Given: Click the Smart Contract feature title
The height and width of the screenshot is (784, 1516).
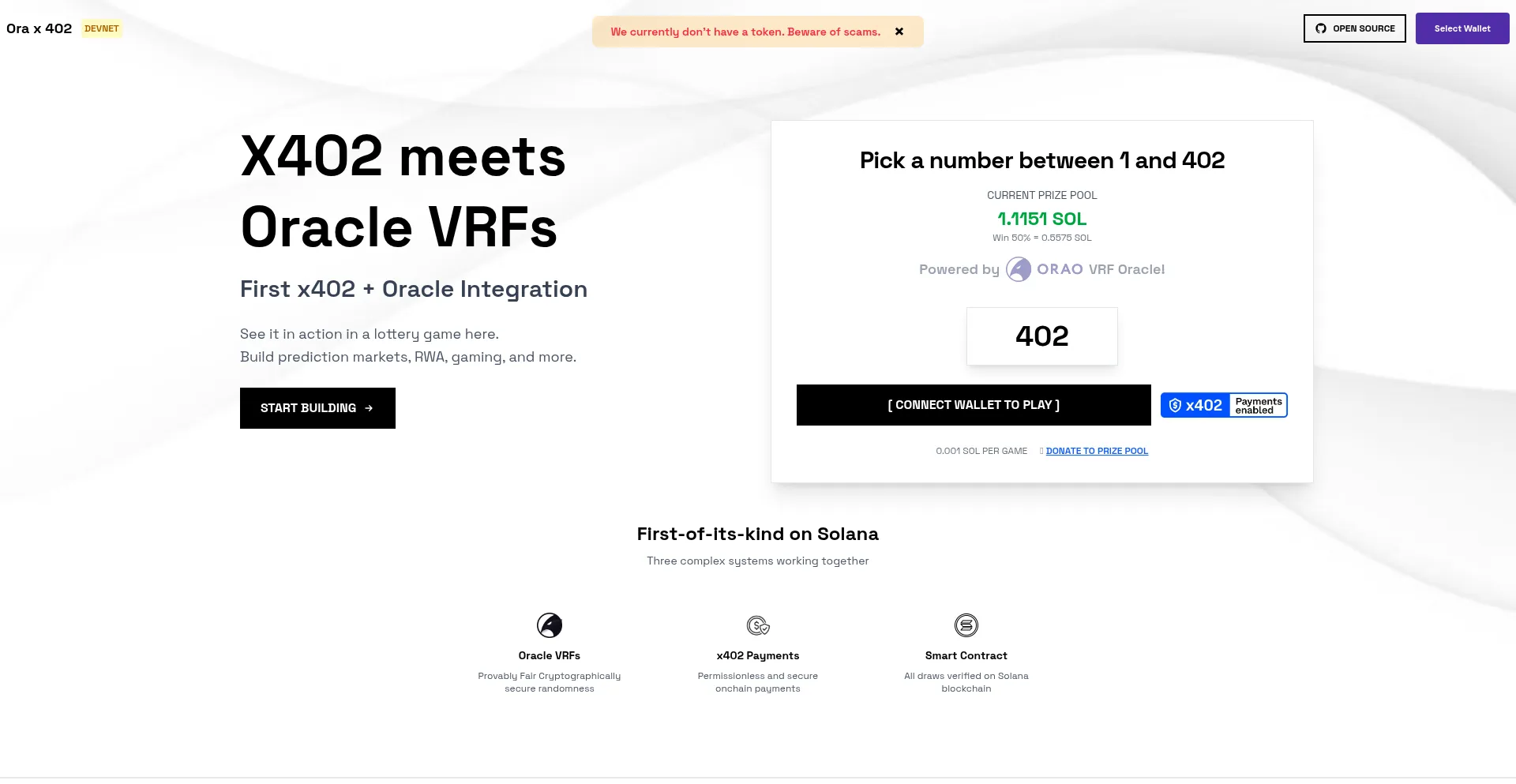Looking at the screenshot, I should click(966, 655).
